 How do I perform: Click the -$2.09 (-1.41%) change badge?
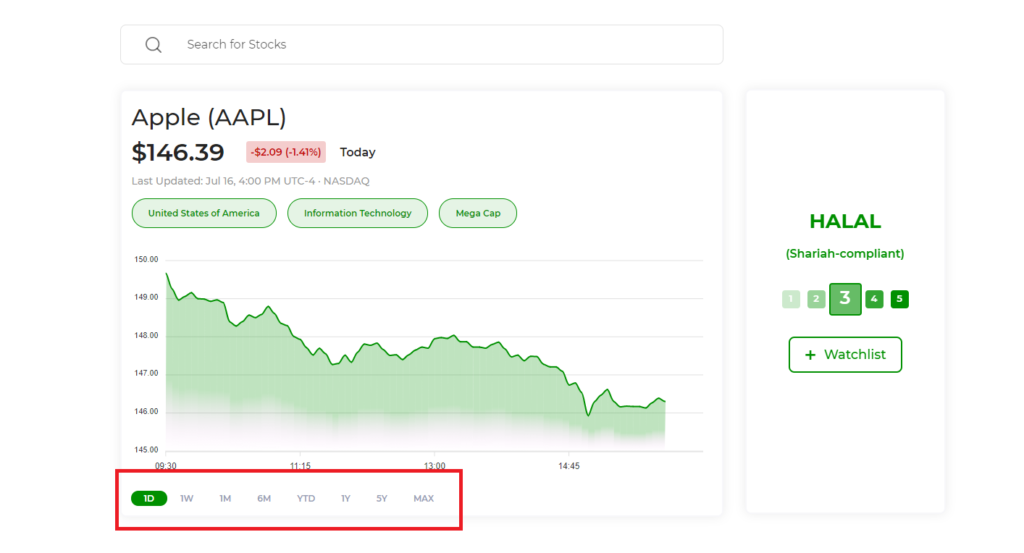(286, 152)
